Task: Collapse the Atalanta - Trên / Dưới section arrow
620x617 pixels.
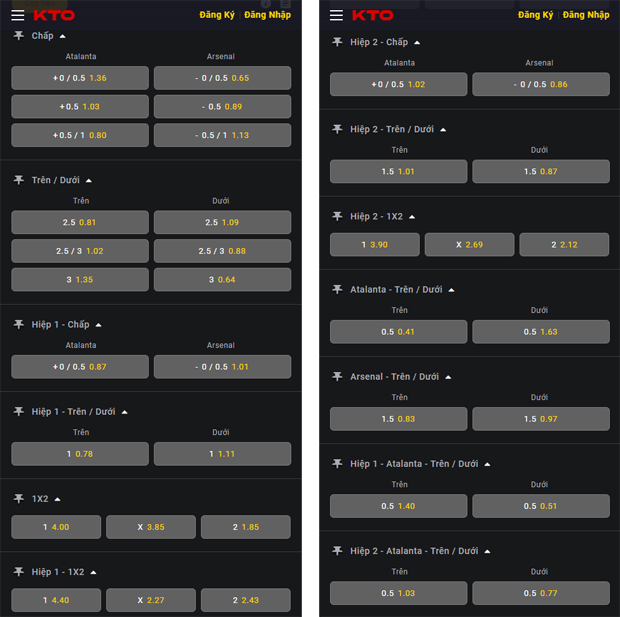Action: point(451,290)
